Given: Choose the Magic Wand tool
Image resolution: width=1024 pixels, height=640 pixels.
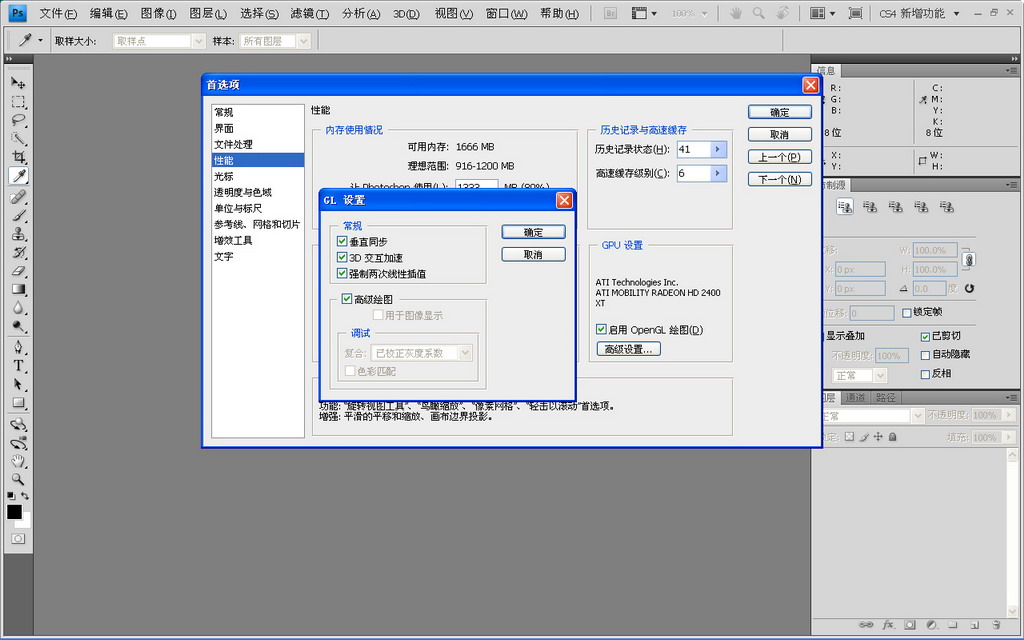Looking at the screenshot, I should tap(18, 138).
